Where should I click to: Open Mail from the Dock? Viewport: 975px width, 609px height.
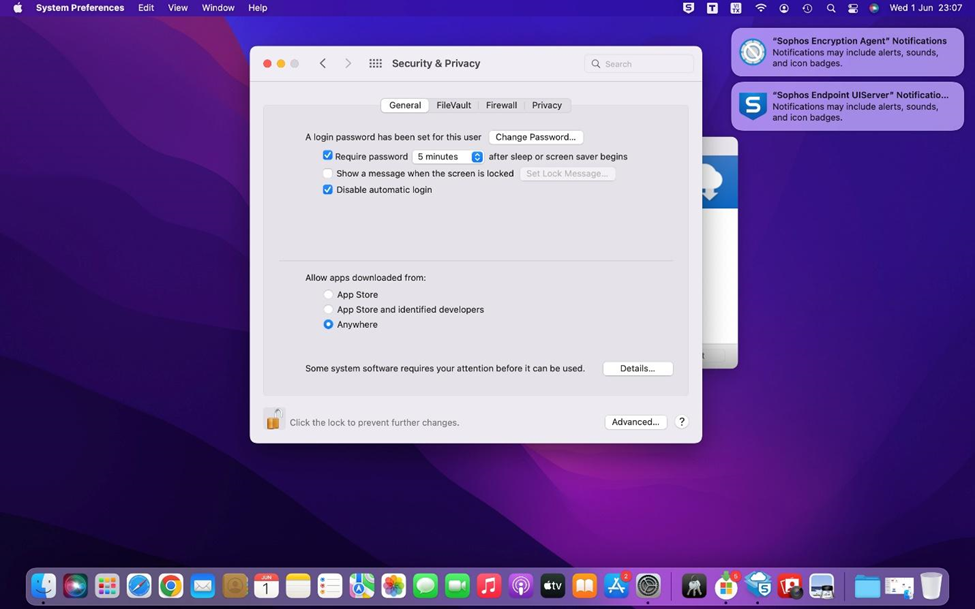pos(203,586)
